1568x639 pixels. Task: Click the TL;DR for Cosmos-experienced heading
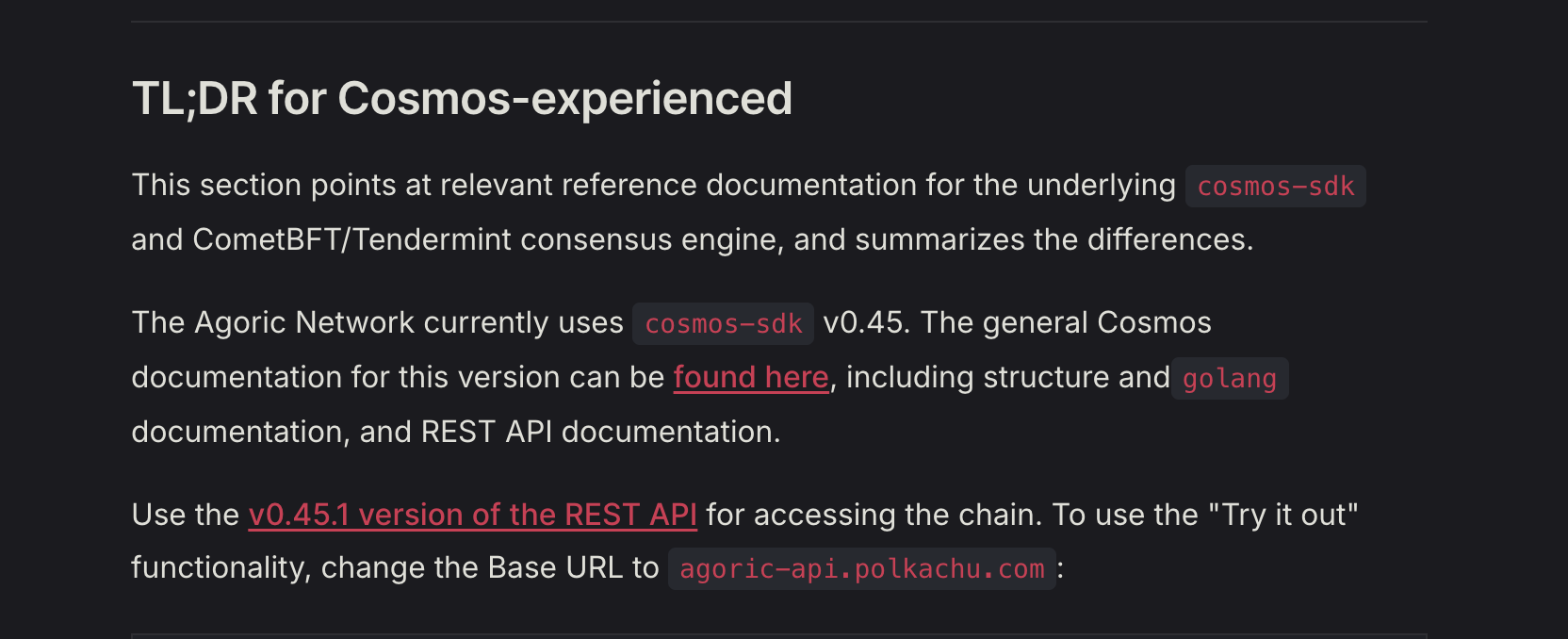[x=462, y=99]
